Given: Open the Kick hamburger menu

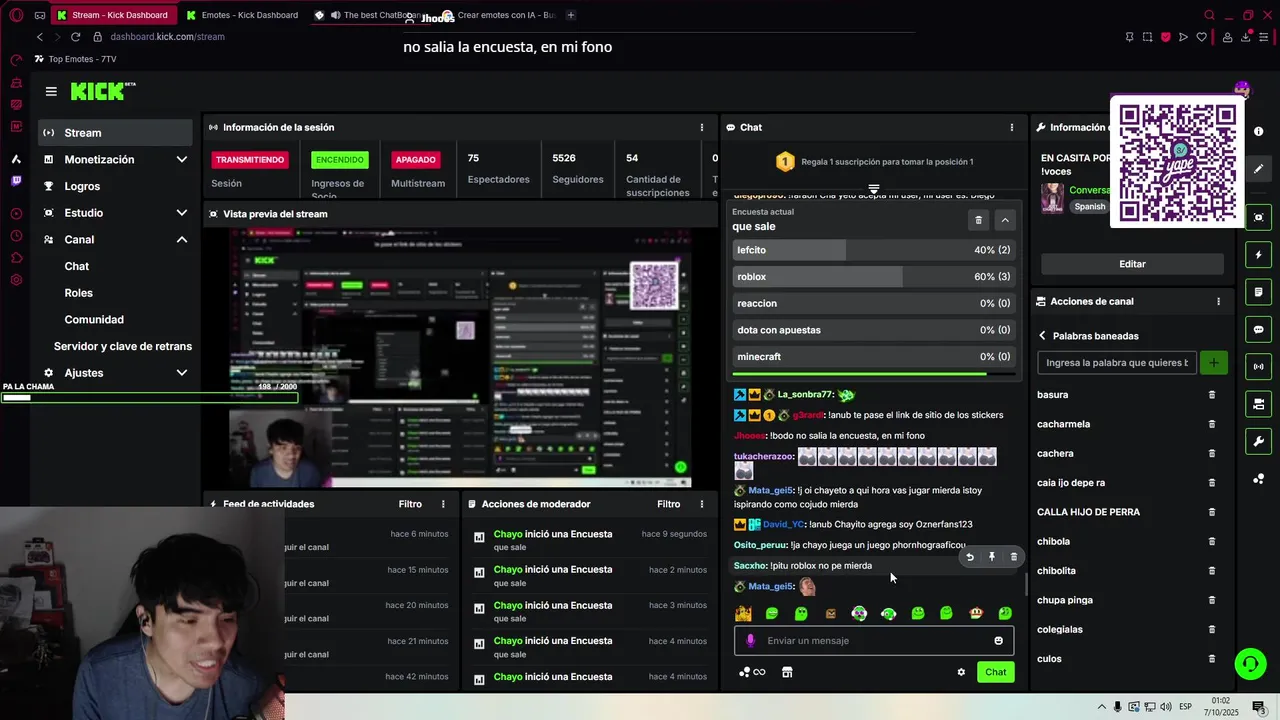Looking at the screenshot, I should pyautogui.click(x=51, y=91).
